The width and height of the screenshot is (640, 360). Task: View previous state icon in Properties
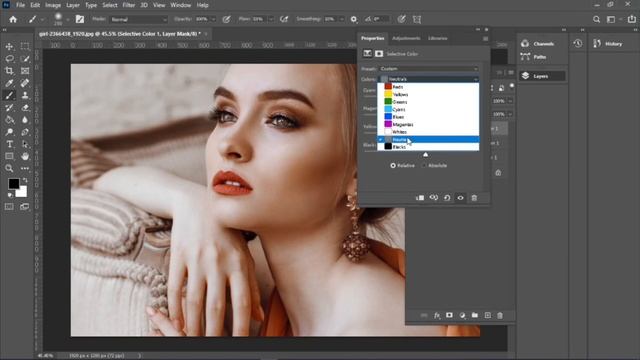[x=433, y=198]
